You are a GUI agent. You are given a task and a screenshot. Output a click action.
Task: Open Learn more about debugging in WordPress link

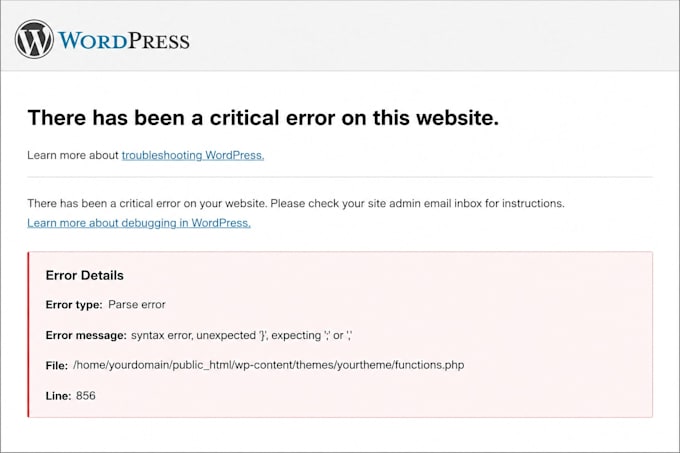139,223
